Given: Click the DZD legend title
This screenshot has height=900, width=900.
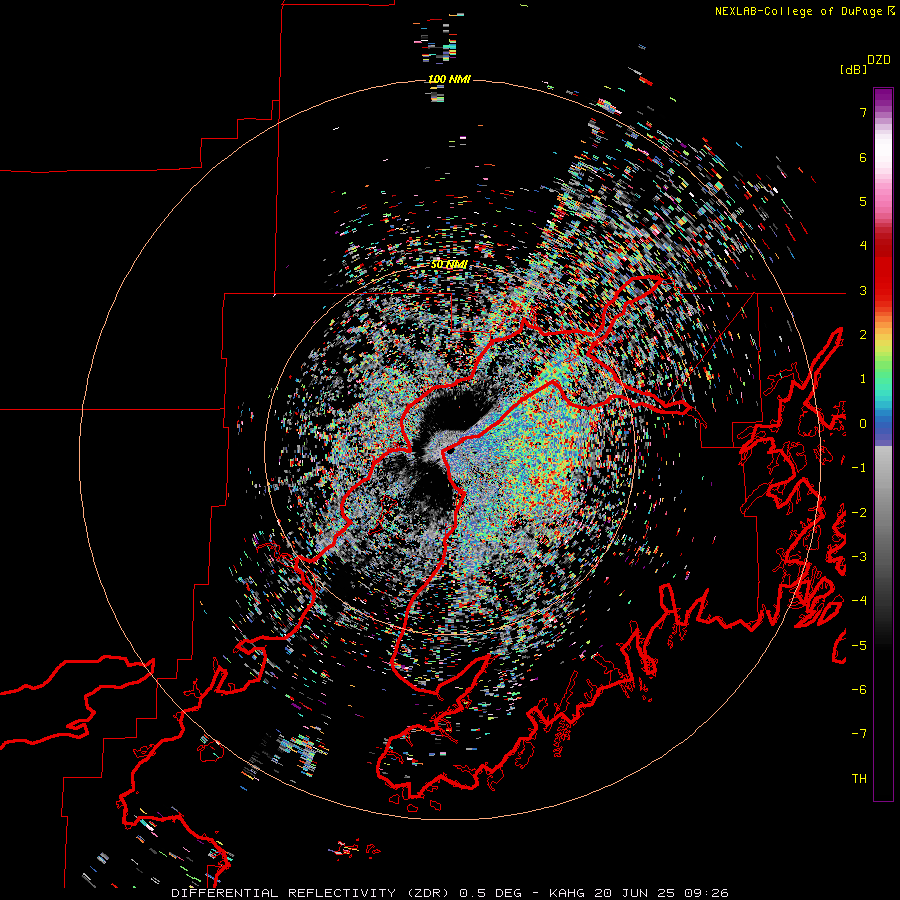Looking at the screenshot, I should [879, 60].
